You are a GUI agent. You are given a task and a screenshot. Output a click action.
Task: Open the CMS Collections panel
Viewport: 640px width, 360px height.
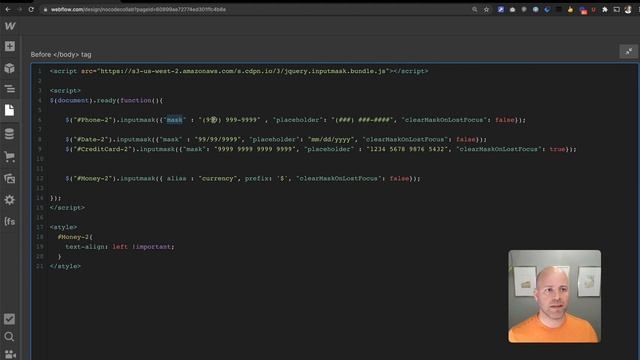point(10,134)
